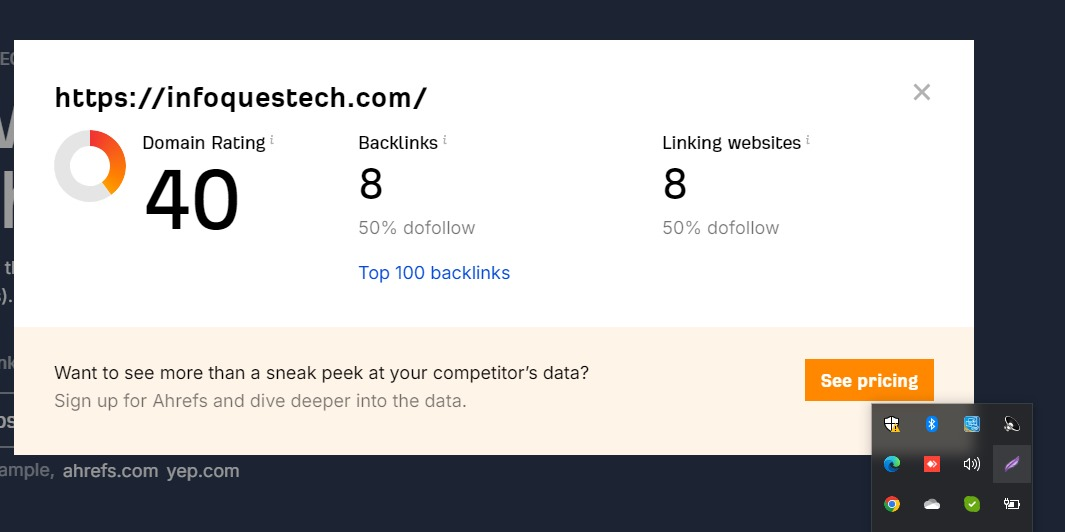The width and height of the screenshot is (1065, 532).
Task: Click the Domain Rating donut chart
Action: point(90,166)
